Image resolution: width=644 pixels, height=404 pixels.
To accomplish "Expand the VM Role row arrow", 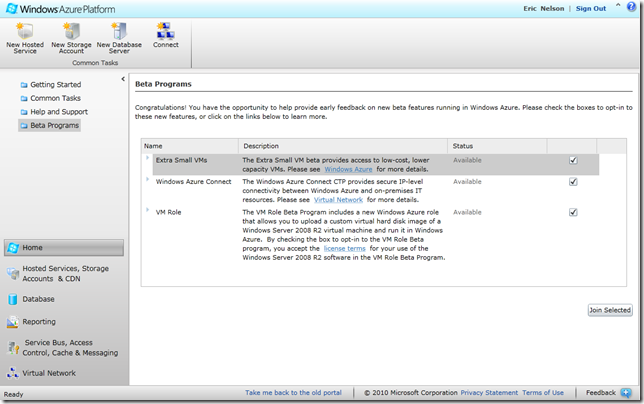I will [x=147, y=210].
